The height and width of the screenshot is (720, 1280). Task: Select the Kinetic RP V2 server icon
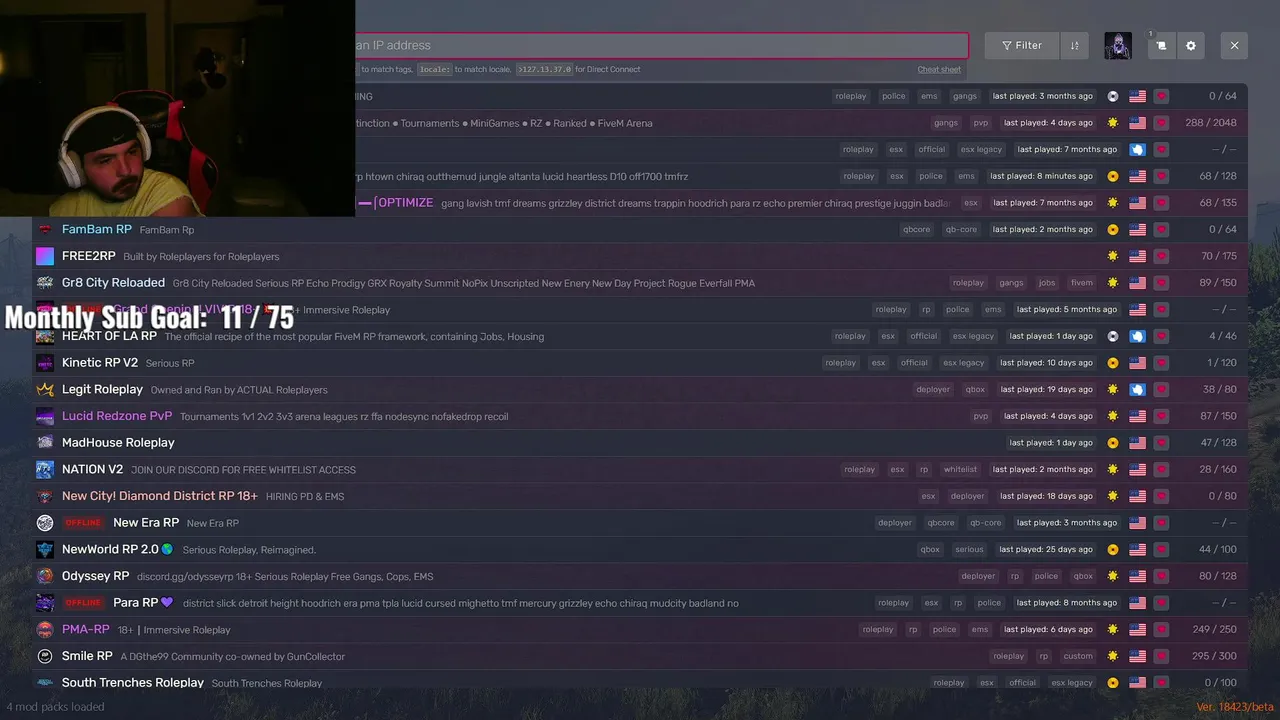click(45, 363)
